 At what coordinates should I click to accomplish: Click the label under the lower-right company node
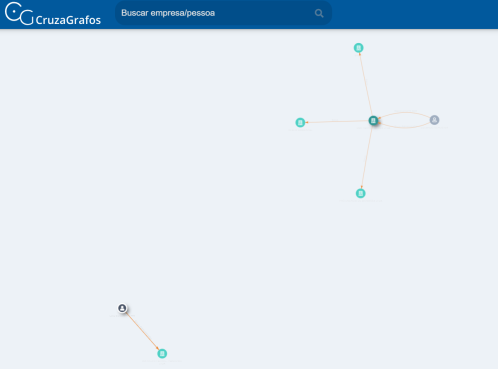pyautogui.click(x=361, y=201)
